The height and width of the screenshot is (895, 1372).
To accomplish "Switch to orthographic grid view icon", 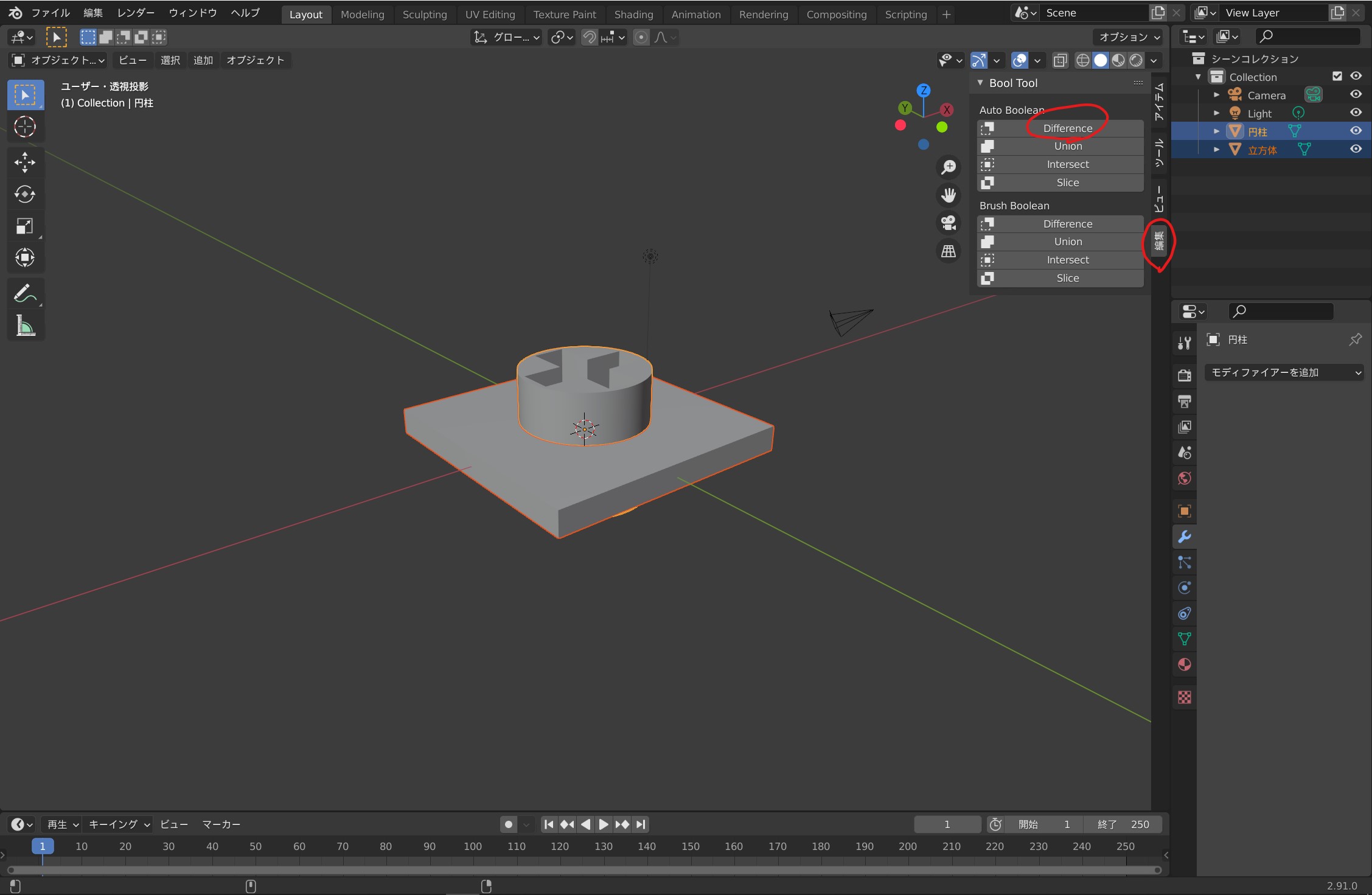I will [x=949, y=251].
